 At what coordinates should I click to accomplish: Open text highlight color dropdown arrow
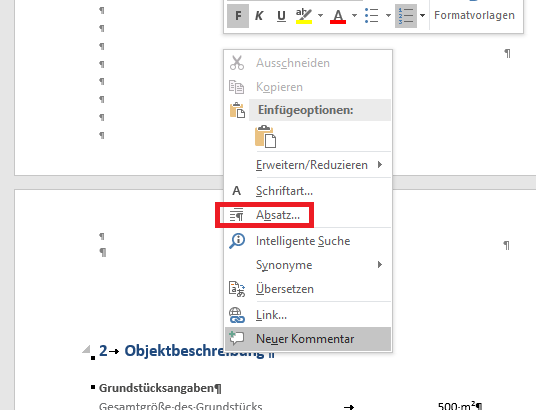point(320,16)
